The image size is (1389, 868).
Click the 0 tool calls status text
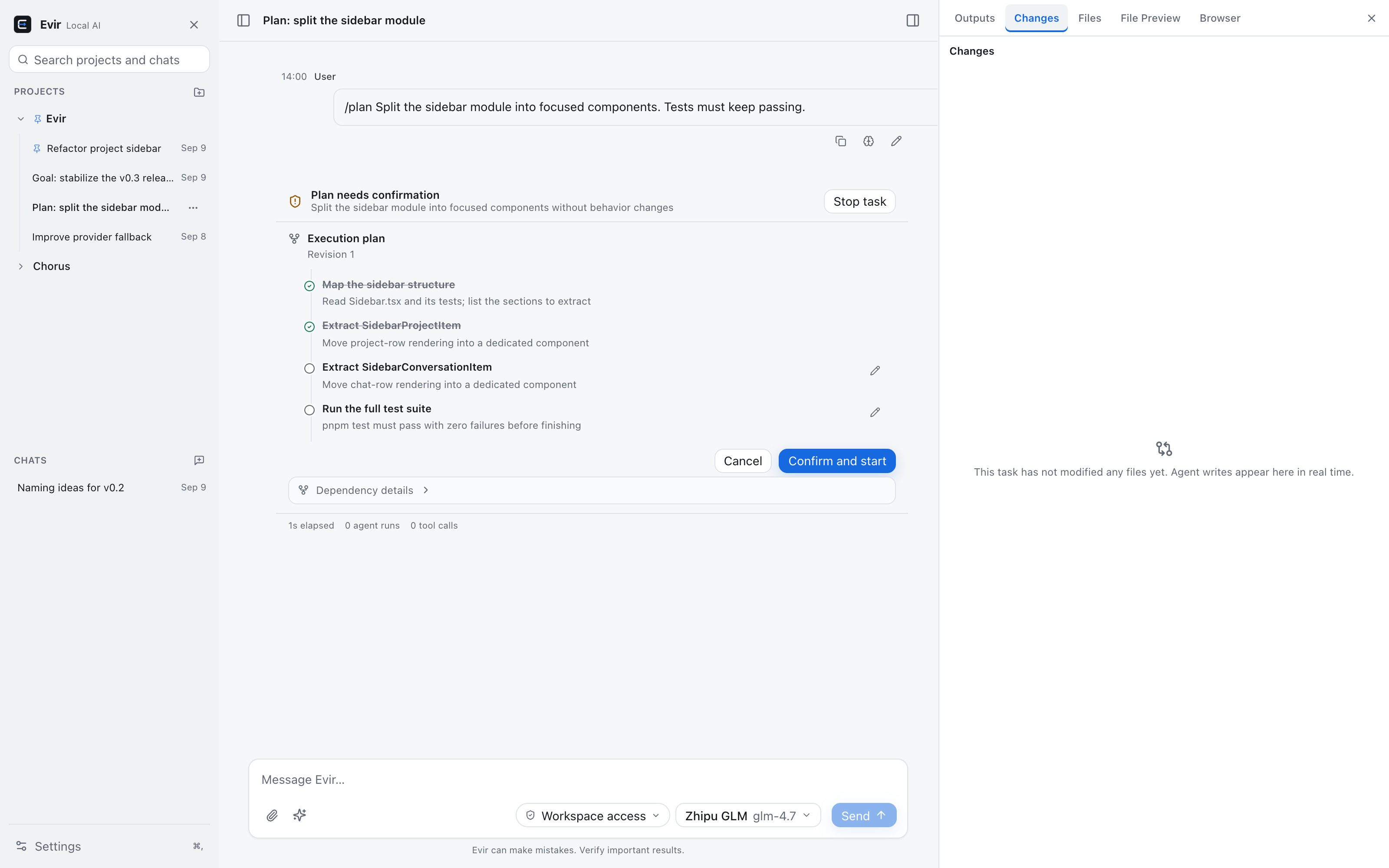[x=434, y=525]
